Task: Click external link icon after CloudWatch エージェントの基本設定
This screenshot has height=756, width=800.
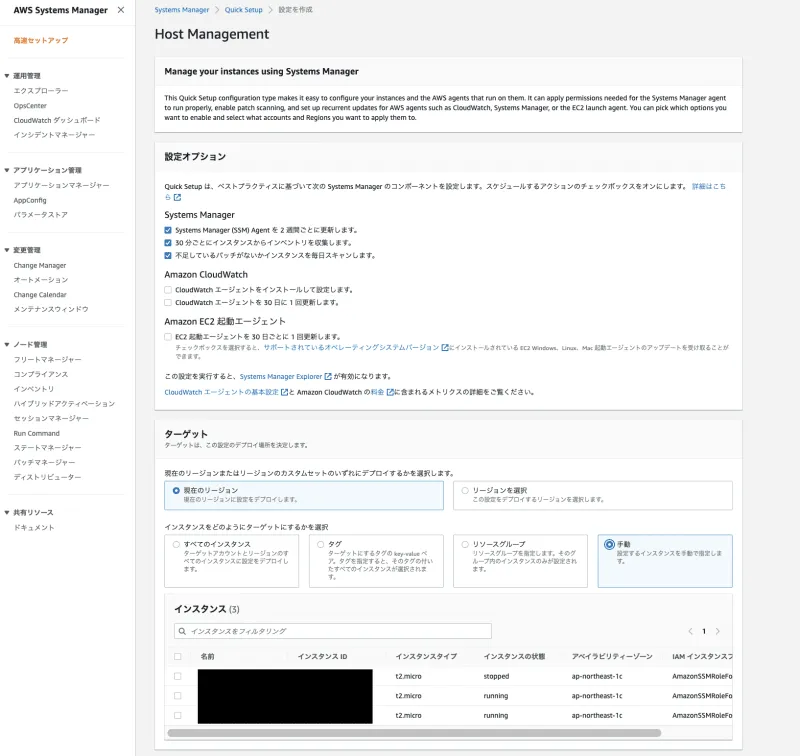Action: pos(283,392)
